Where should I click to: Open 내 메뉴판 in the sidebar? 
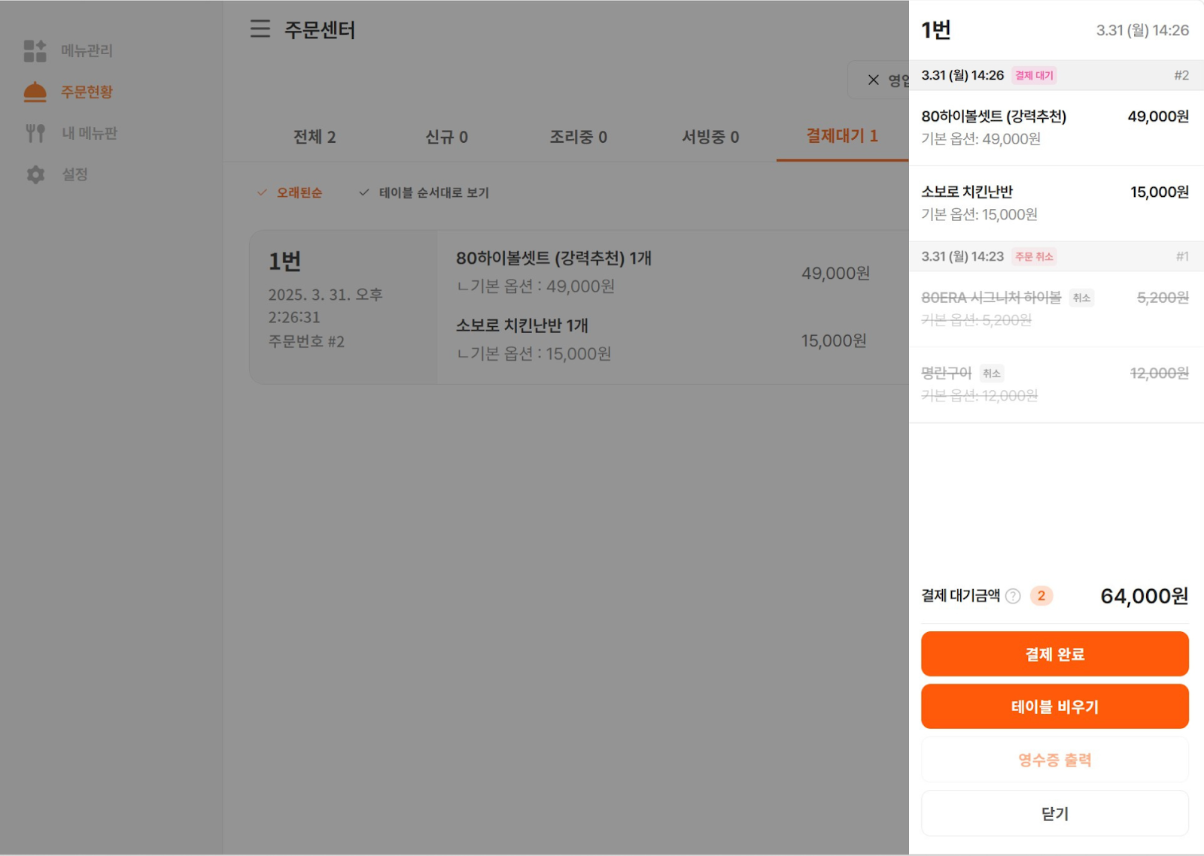click(x=89, y=133)
